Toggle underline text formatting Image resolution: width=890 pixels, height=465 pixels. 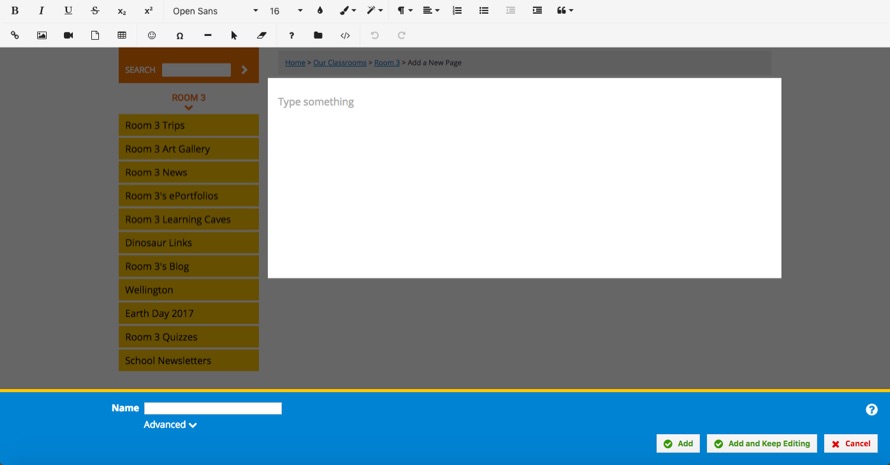pyautogui.click(x=68, y=11)
